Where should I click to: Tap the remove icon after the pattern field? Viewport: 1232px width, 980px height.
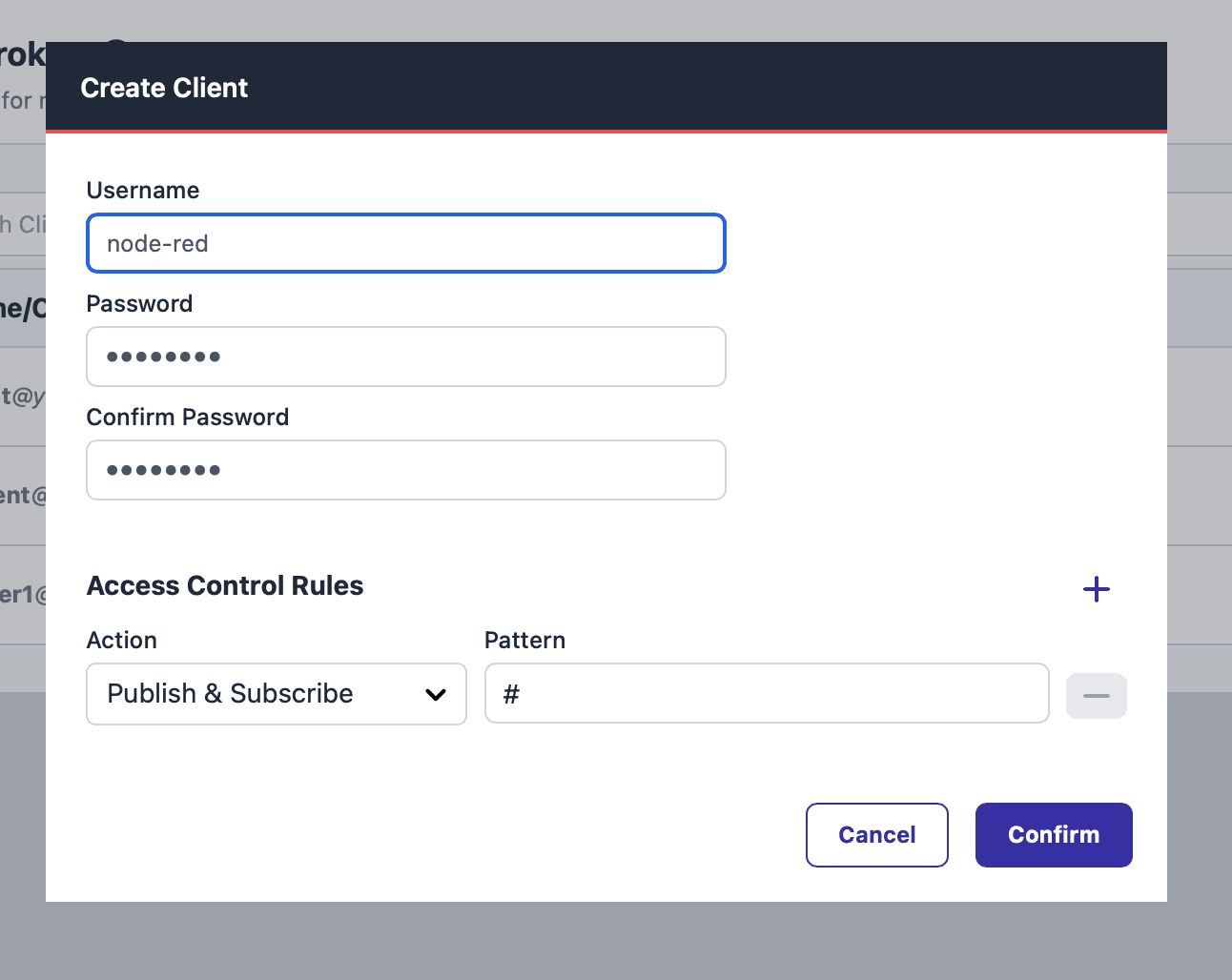(1096, 696)
